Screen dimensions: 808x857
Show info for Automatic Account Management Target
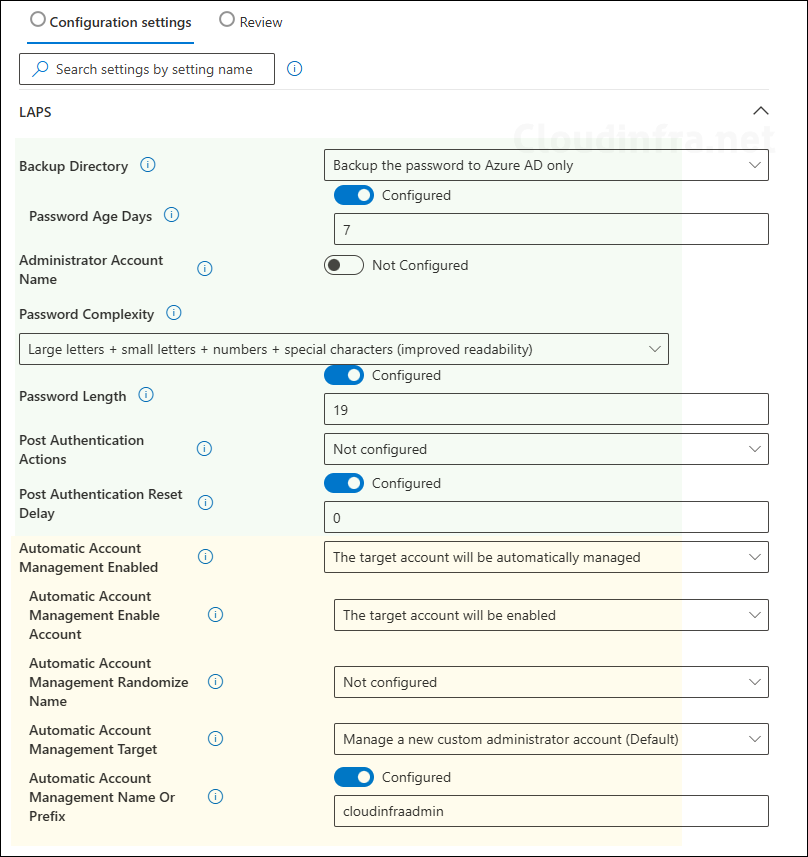216,738
